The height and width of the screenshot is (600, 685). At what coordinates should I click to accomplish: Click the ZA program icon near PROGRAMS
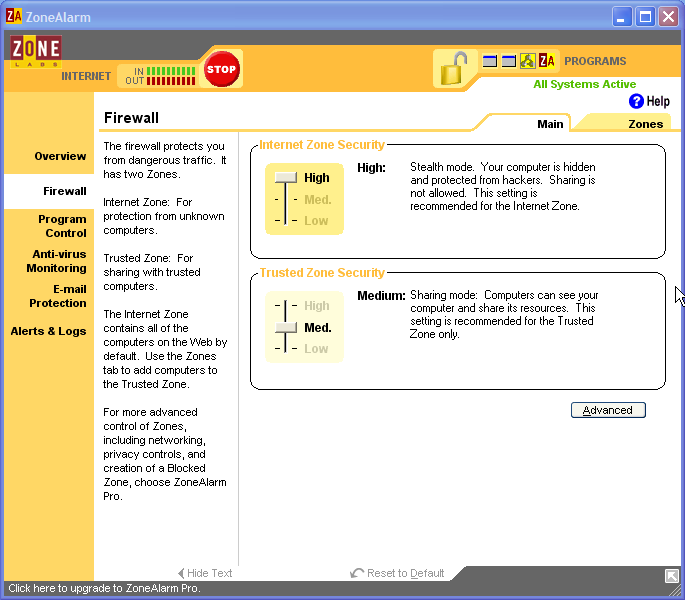click(547, 61)
